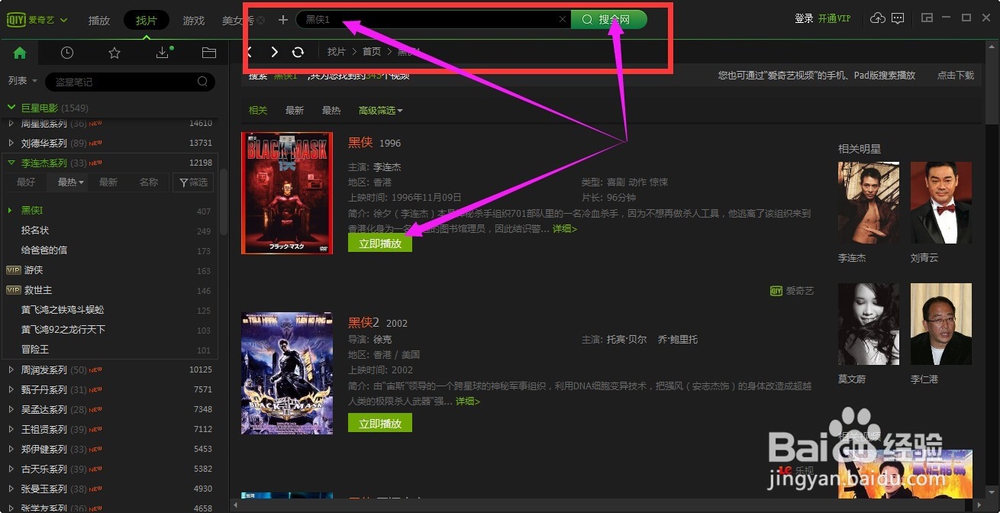Sort sidebar list by 最好
1000x513 pixels.
(26, 182)
